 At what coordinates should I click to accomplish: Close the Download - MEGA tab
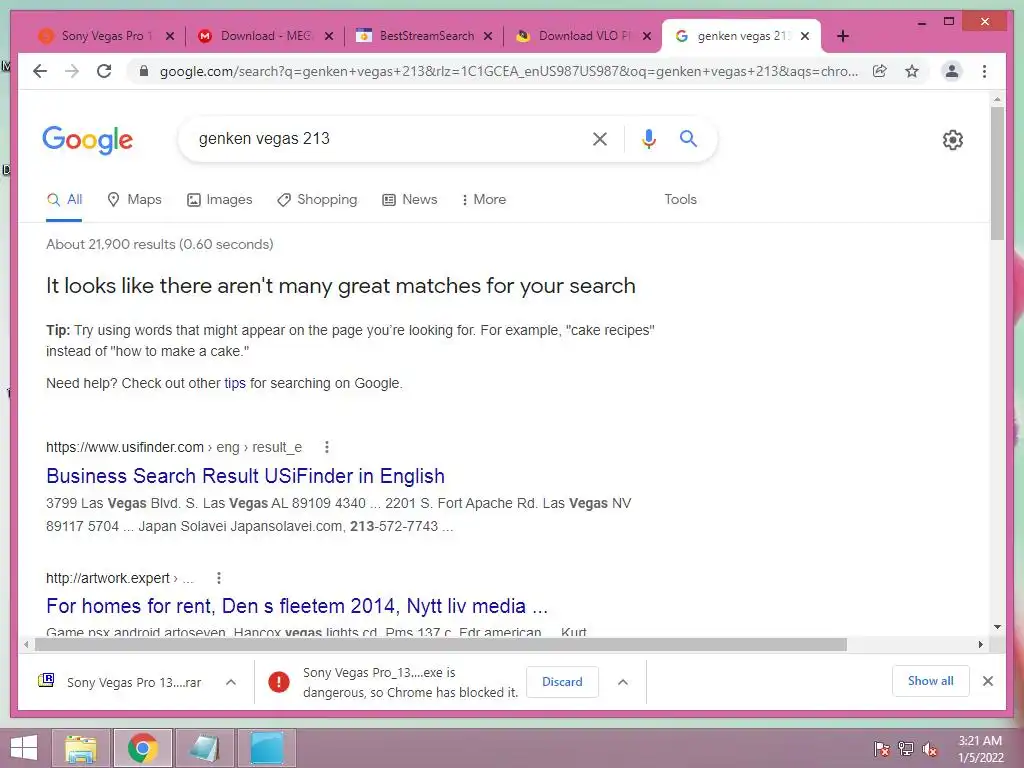(x=329, y=36)
